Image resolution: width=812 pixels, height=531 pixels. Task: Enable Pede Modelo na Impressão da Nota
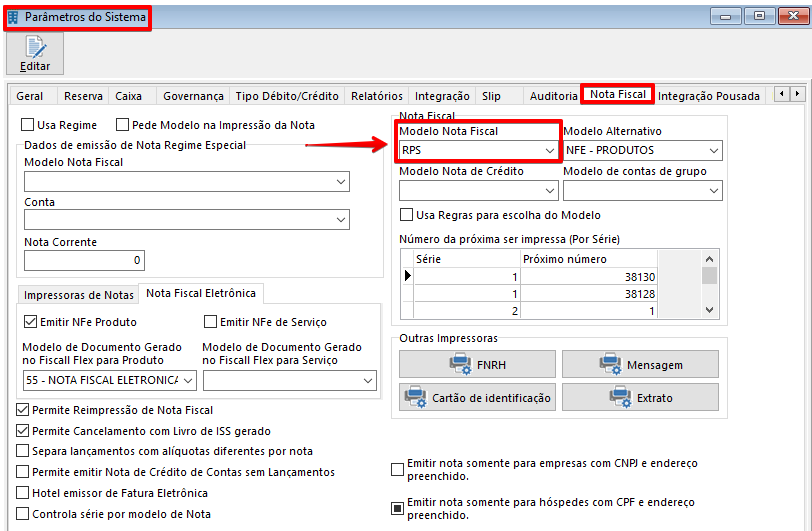[122, 125]
